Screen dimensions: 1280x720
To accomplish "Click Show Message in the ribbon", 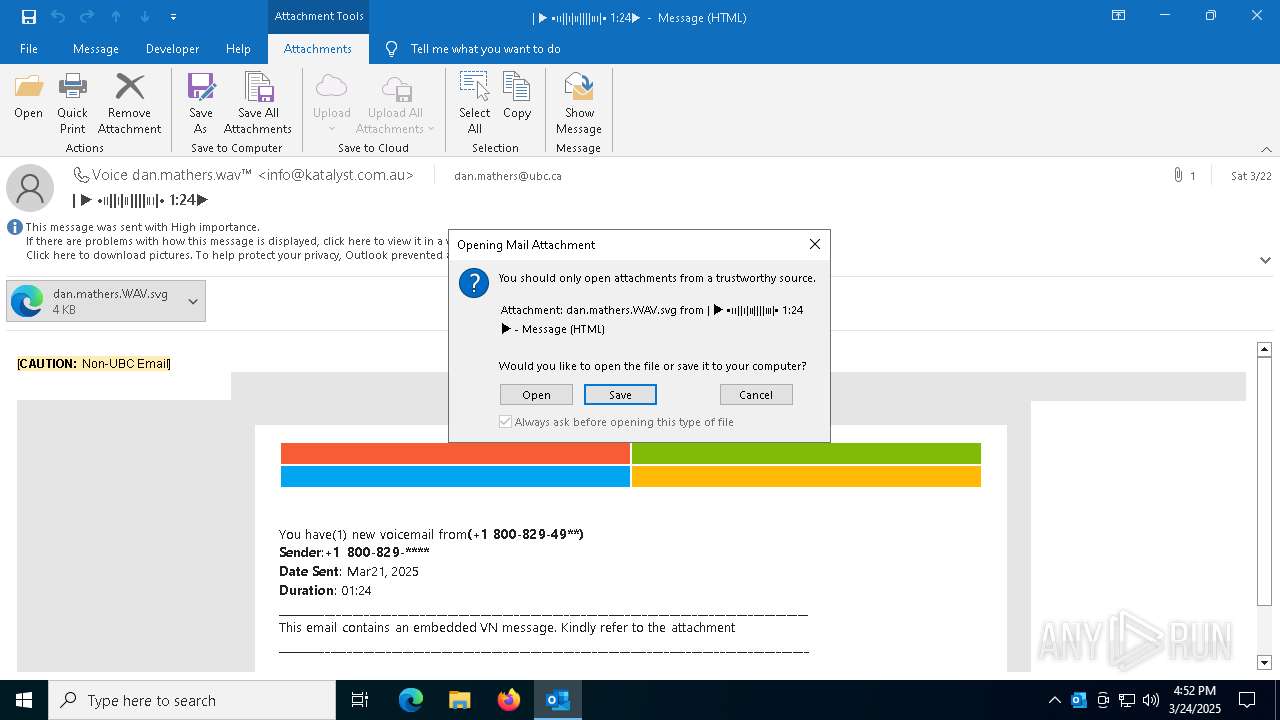I will click(579, 103).
